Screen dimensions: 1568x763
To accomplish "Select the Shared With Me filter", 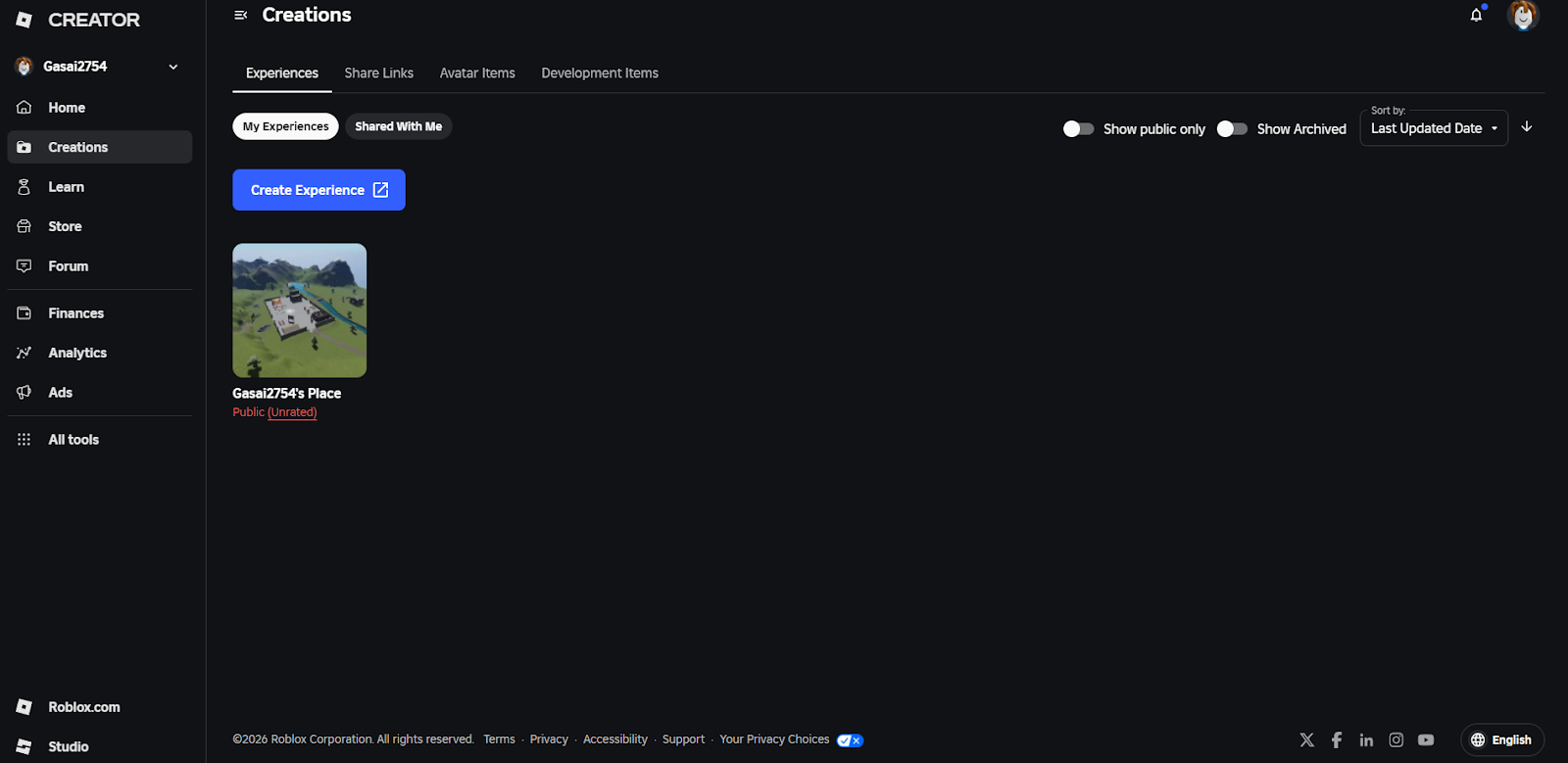I will click(x=398, y=126).
